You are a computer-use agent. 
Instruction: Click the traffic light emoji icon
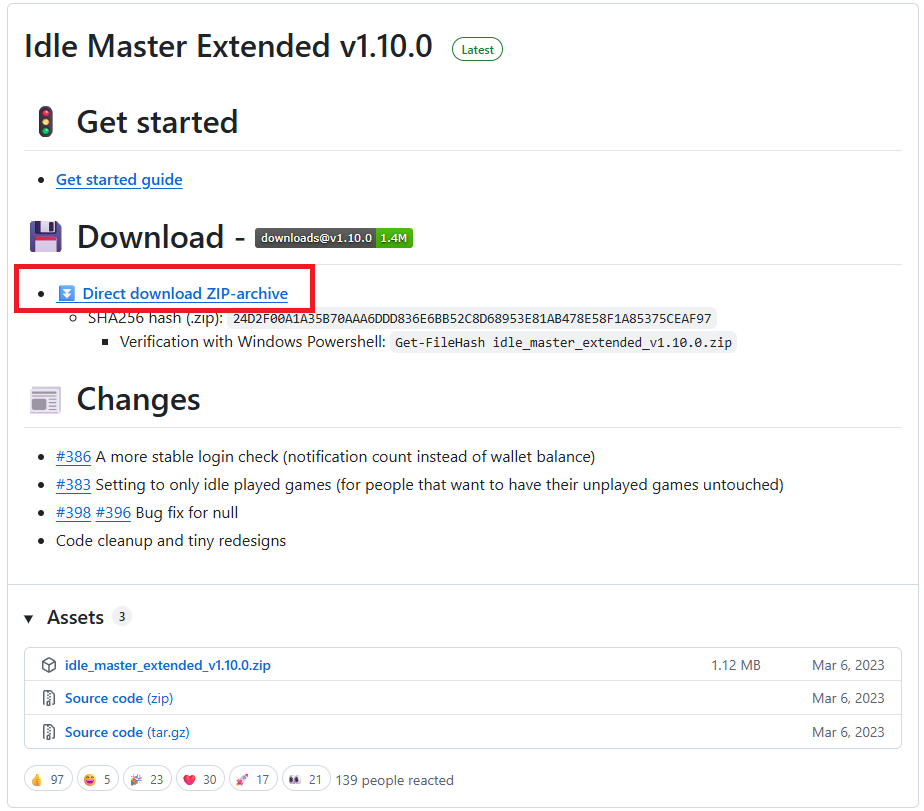[x=45, y=121]
